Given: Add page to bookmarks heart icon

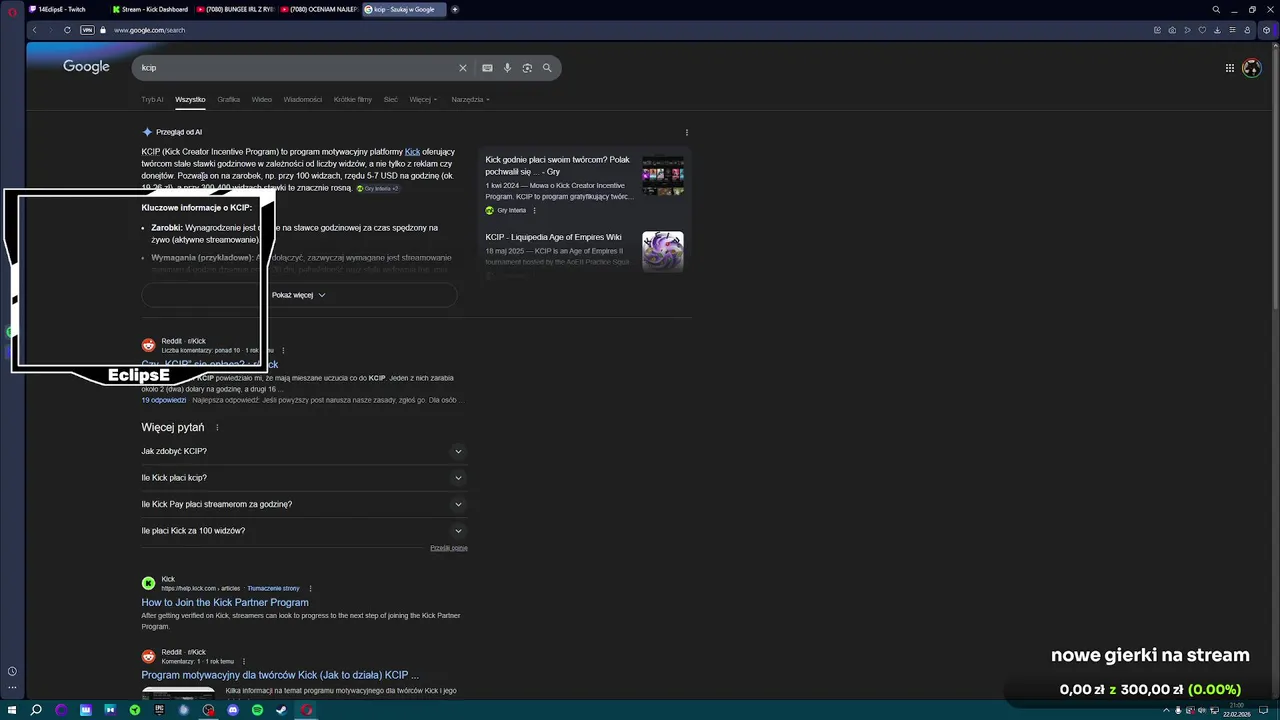Looking at the screenshot, I should point(1203,30).
